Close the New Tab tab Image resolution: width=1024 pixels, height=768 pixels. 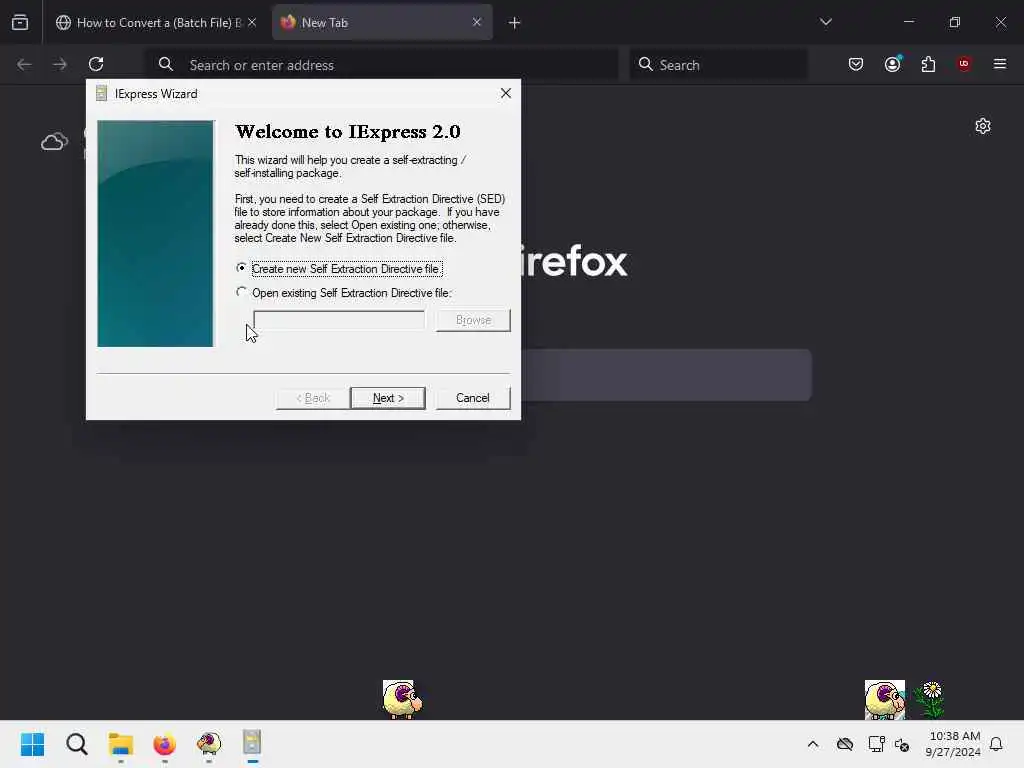tap(477, 22)
